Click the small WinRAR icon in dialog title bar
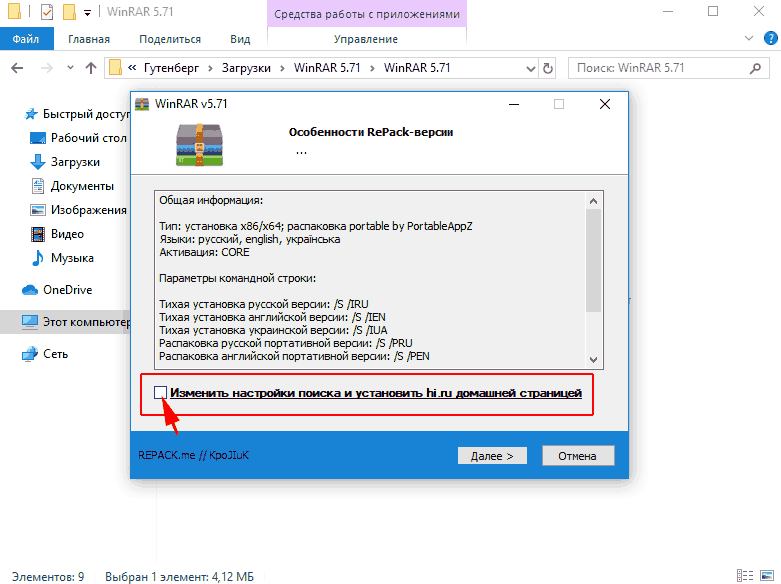 (x=142, y=104)
